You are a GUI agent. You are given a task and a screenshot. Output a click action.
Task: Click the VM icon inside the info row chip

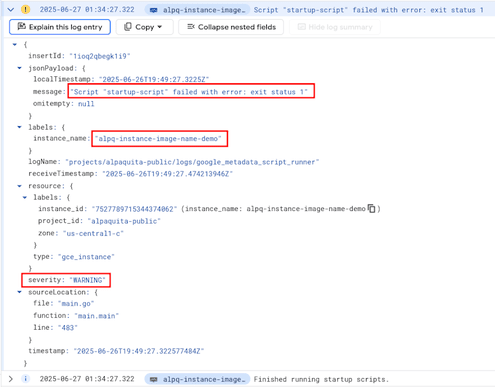click(154, 379)
